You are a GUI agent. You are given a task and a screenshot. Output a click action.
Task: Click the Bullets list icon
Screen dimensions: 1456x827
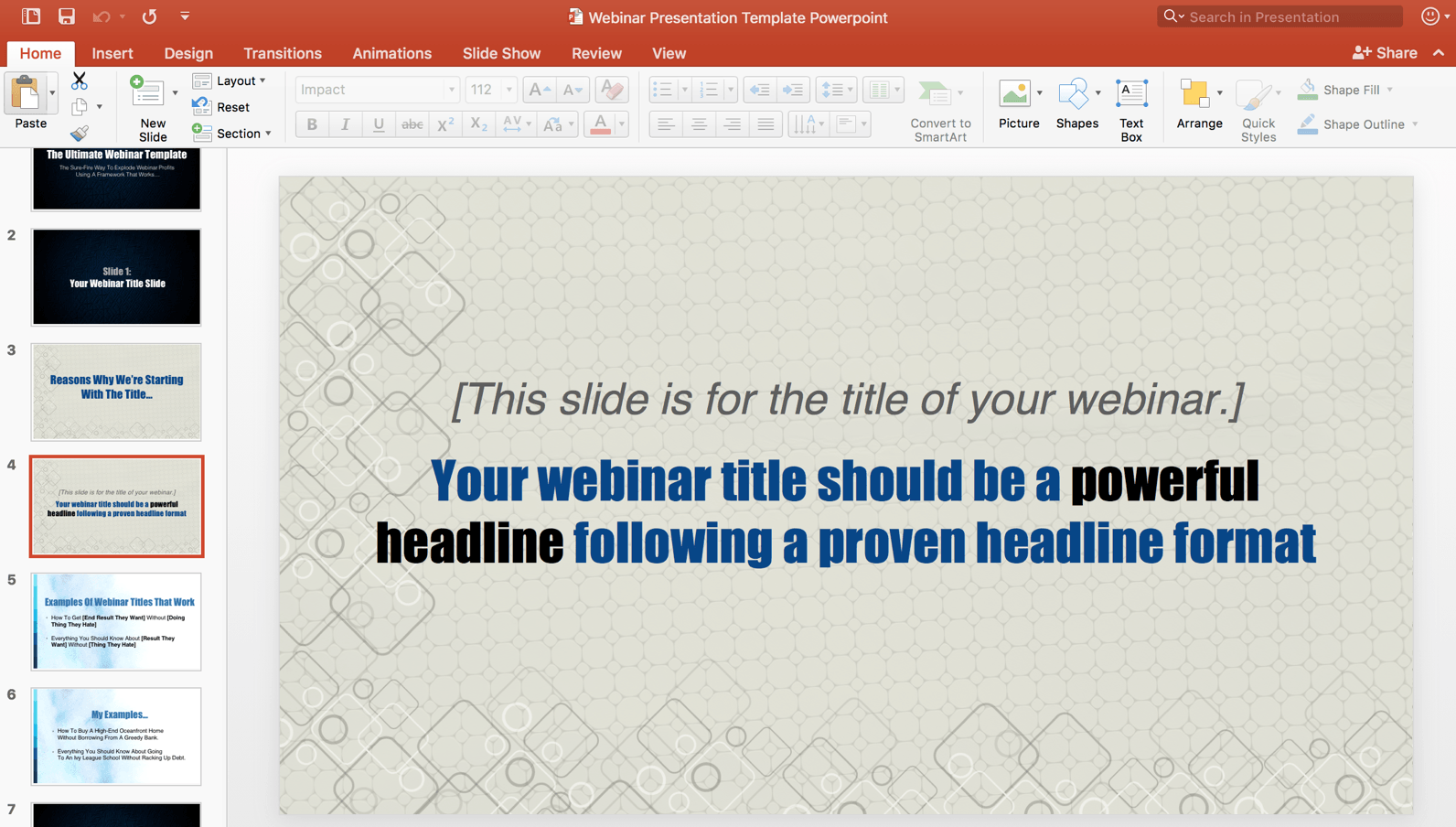pyautogui.click(x=662, y=90)
